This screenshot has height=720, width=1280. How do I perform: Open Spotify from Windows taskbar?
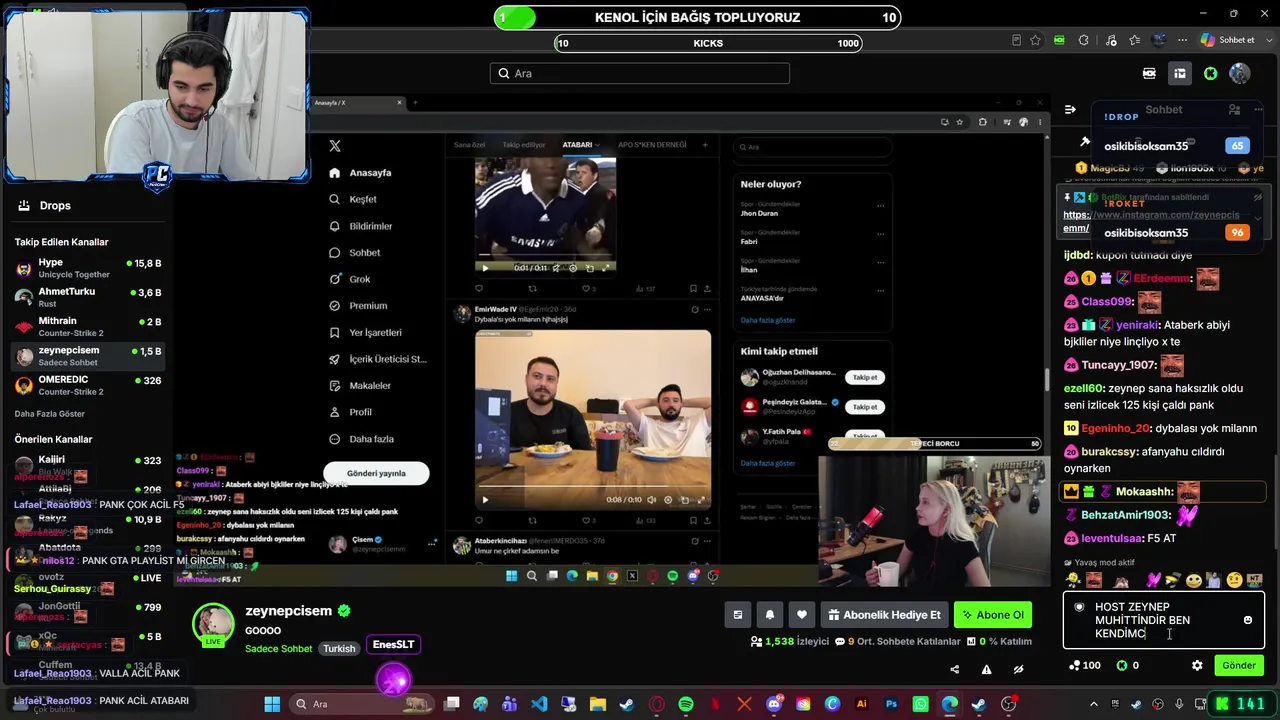pyautogui.click(x=686, y=704)
